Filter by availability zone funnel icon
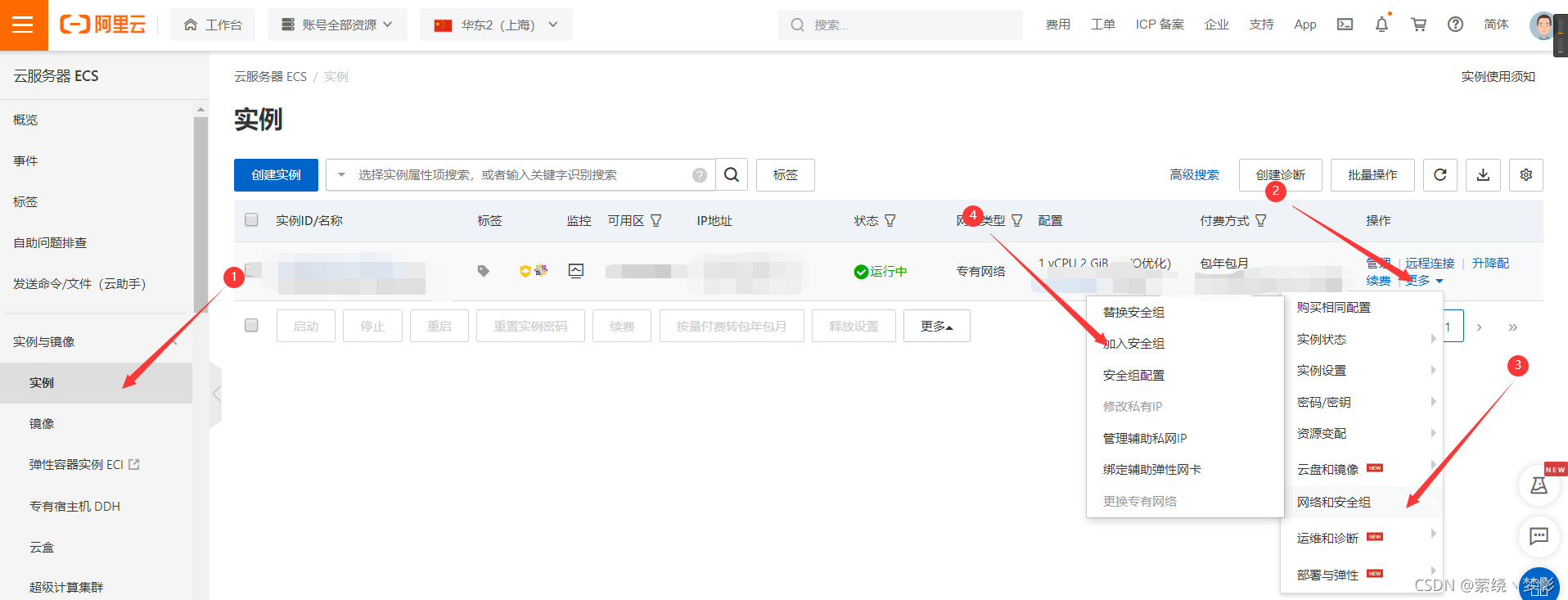Image resolution: width=1568 pixels, height=600 pixels. (656, 220)
